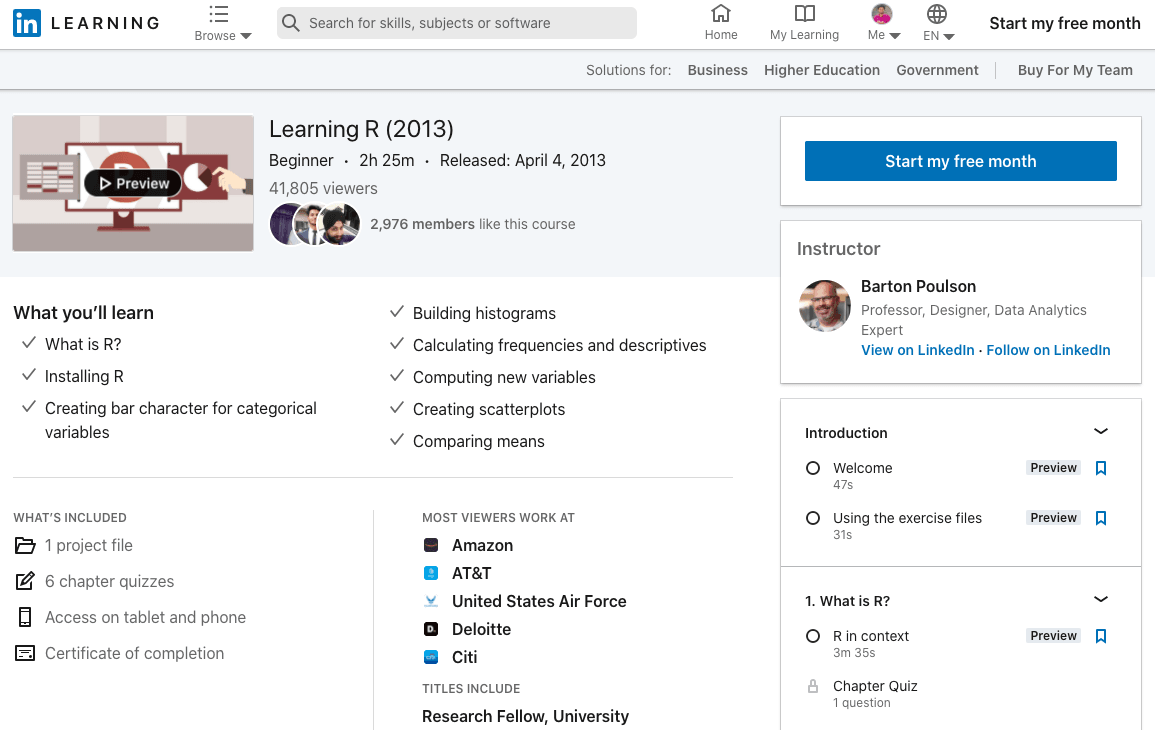Screen dimensions: 1155x730
Task: Click the blue Start my free month button
Action: click(961, 161)
